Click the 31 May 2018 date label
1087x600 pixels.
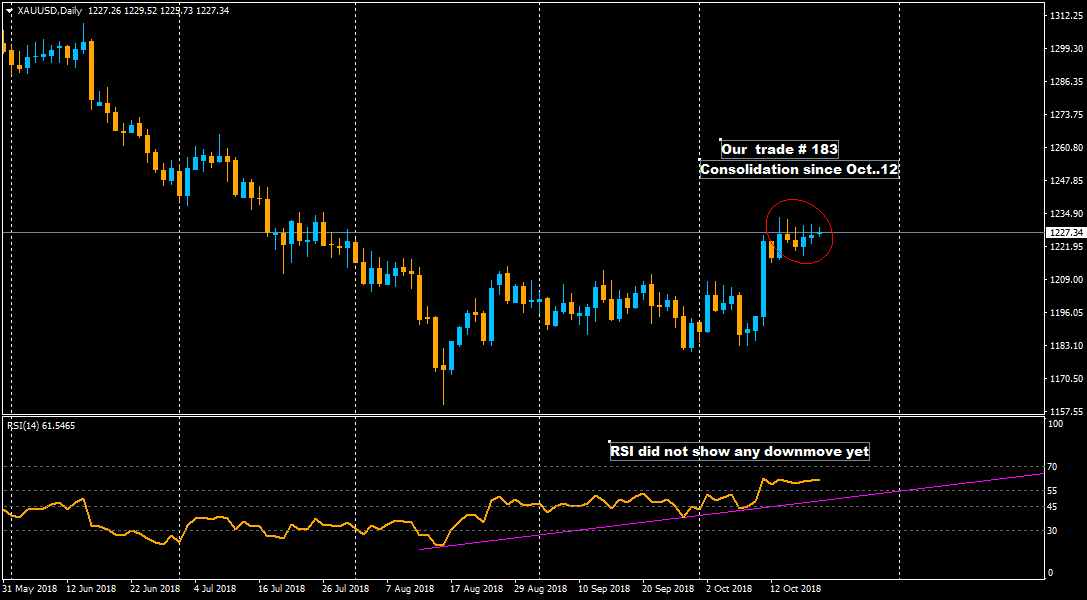30,589
